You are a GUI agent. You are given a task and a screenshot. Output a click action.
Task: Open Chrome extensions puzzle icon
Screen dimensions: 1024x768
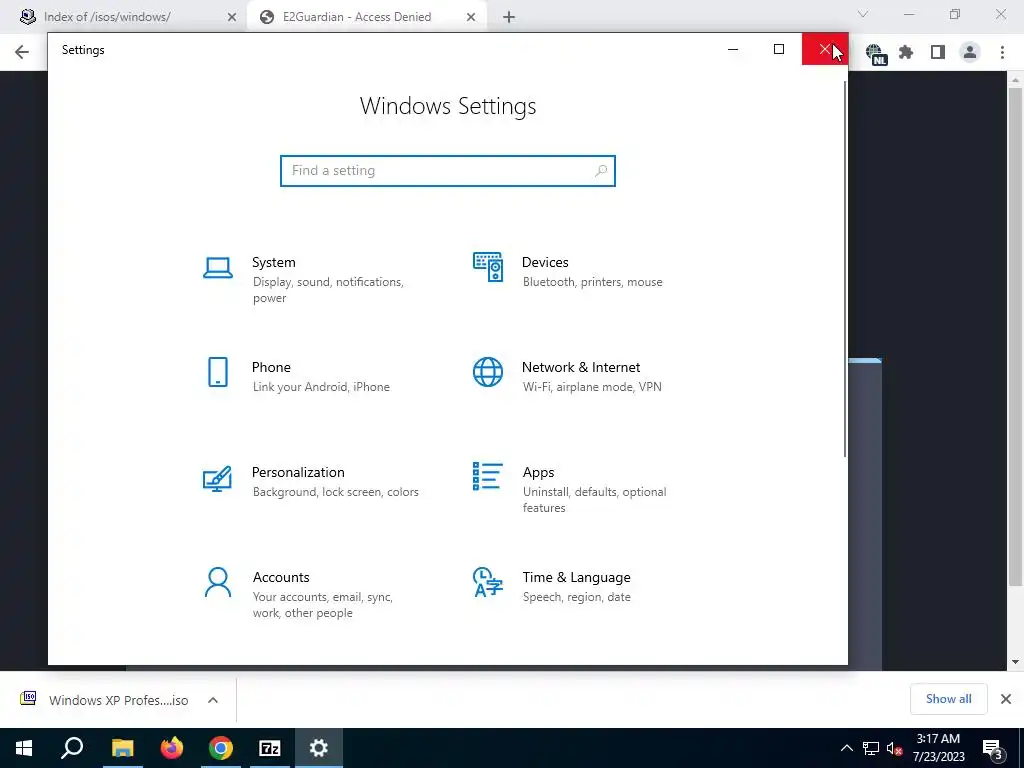906,52
